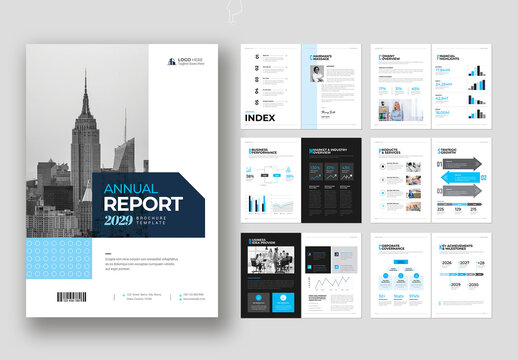Select the "2029" year on cover
Image resolution: width=518 pixels, height=360 pixels.
tap(118, 220)
